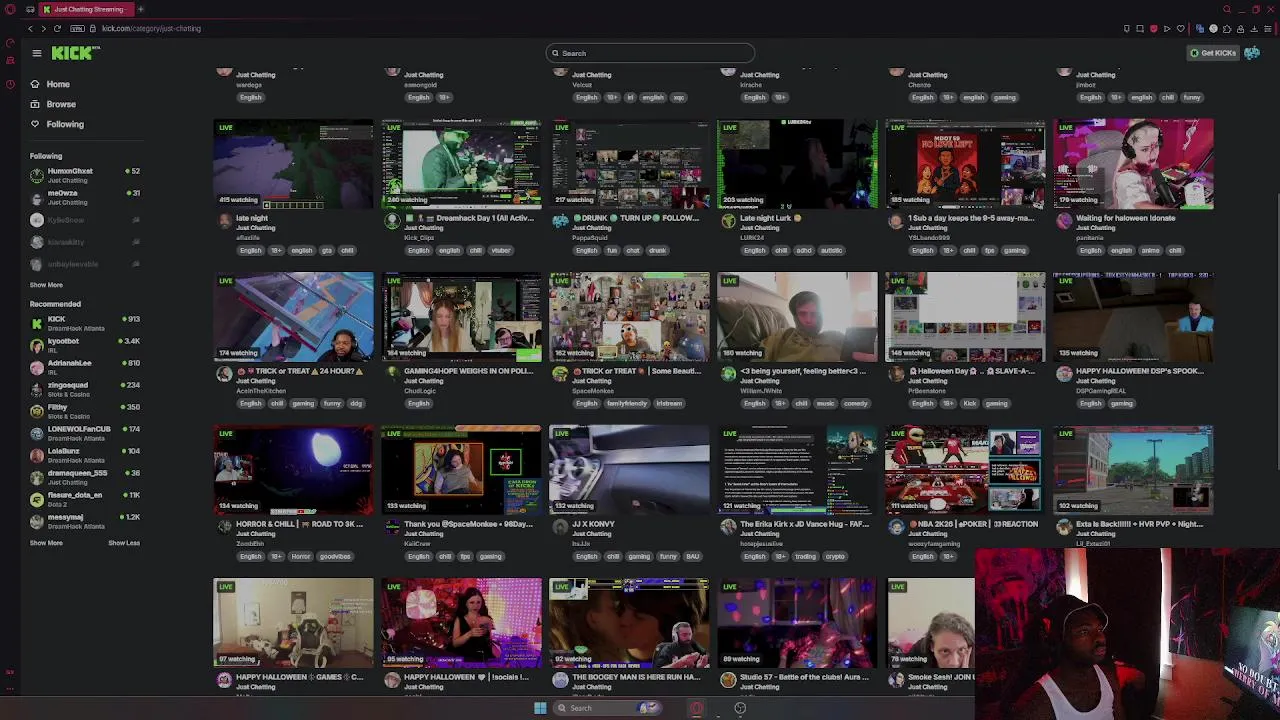Open 'Waiting for haloween' stream thumbnail
This screenshot has height=720, width=1280.
1133,164
